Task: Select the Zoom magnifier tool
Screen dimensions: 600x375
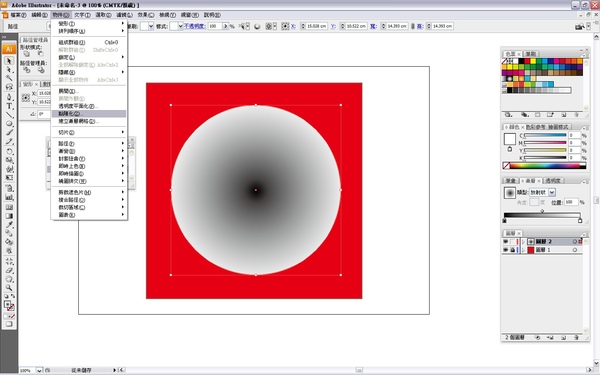Action: click(x=9, y=287)
